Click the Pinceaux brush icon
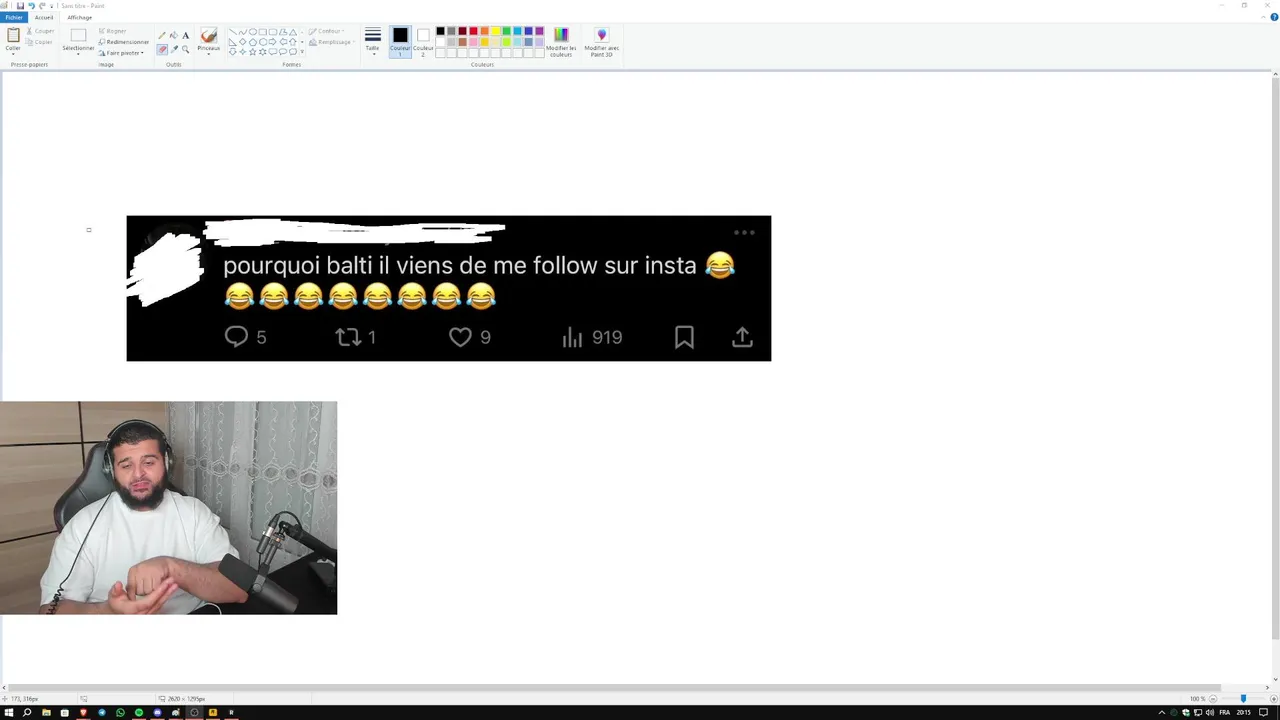 pos(208,35)
